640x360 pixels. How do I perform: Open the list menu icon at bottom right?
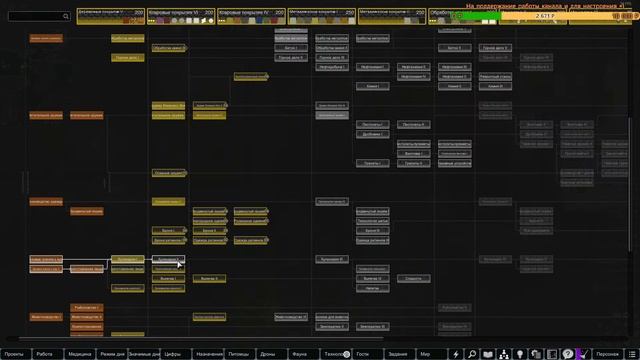(x=632, y=354)
